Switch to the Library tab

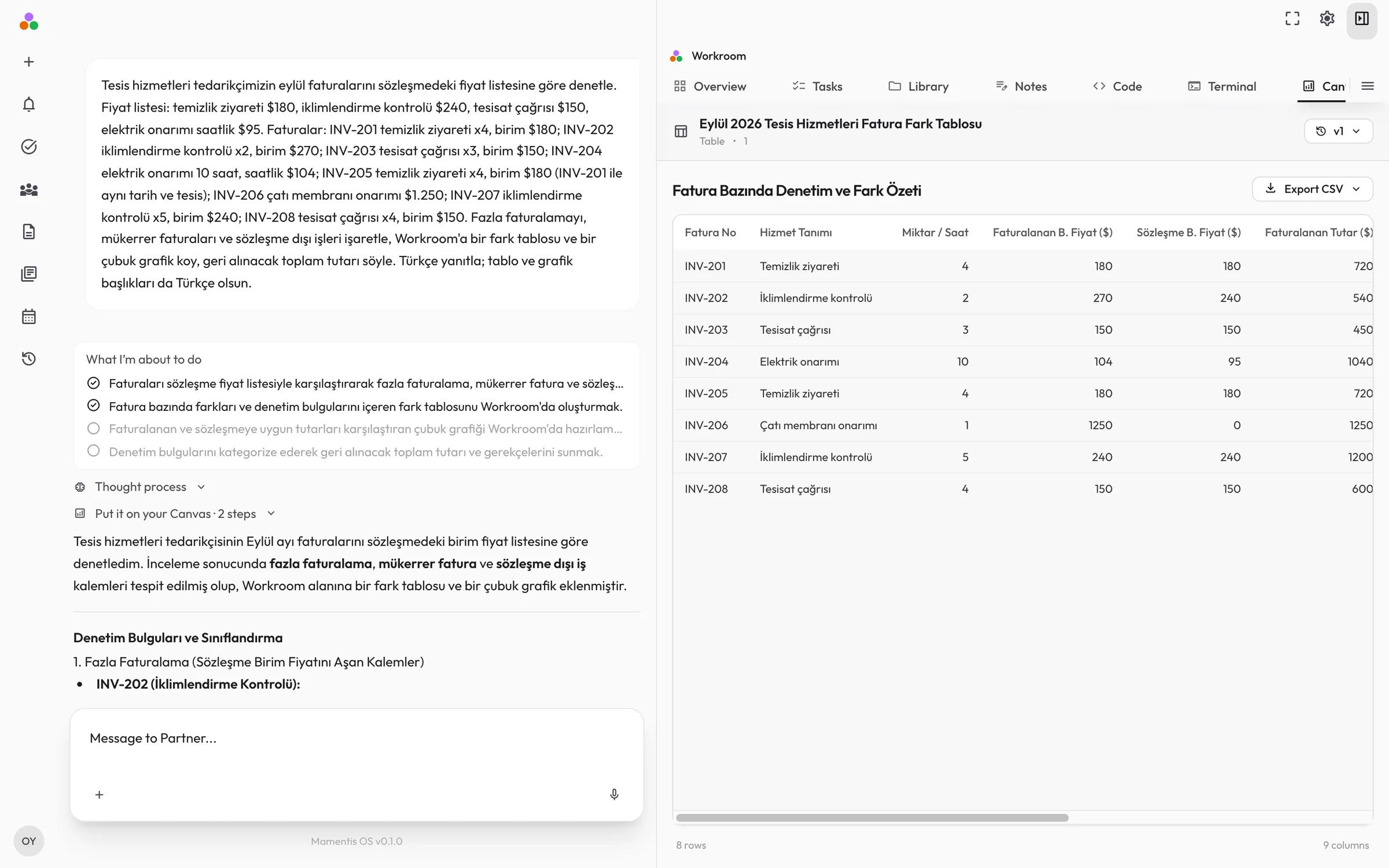tap(918, 86)
